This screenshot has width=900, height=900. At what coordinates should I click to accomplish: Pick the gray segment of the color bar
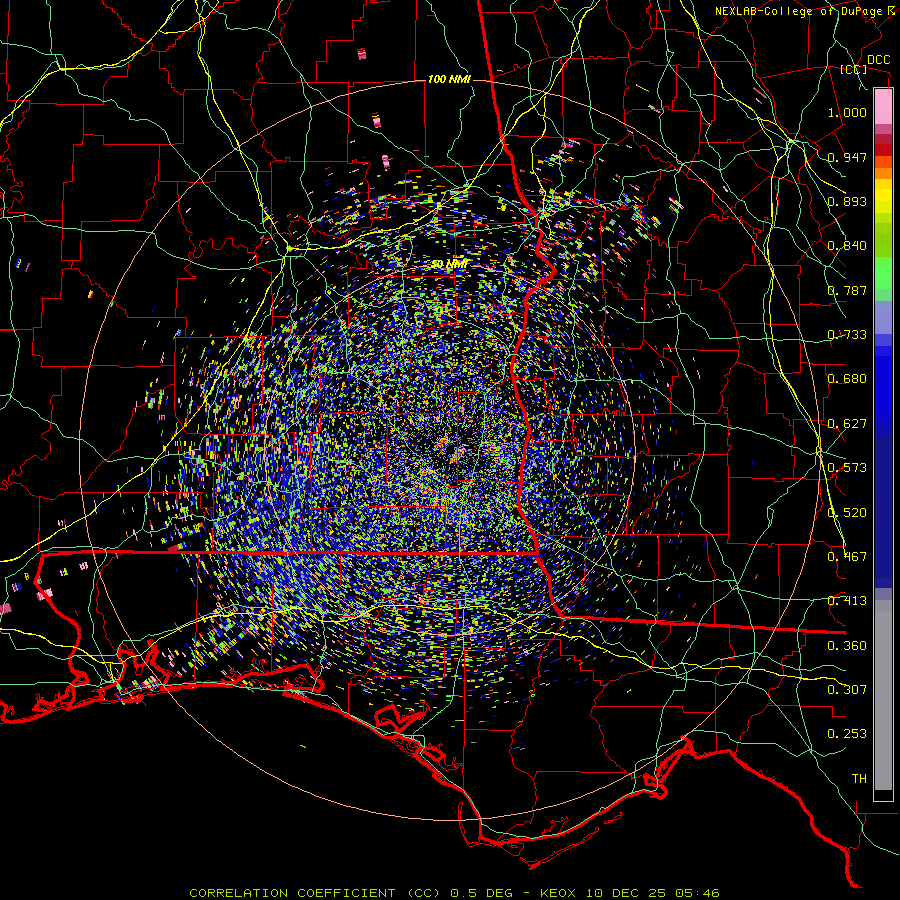883,695
